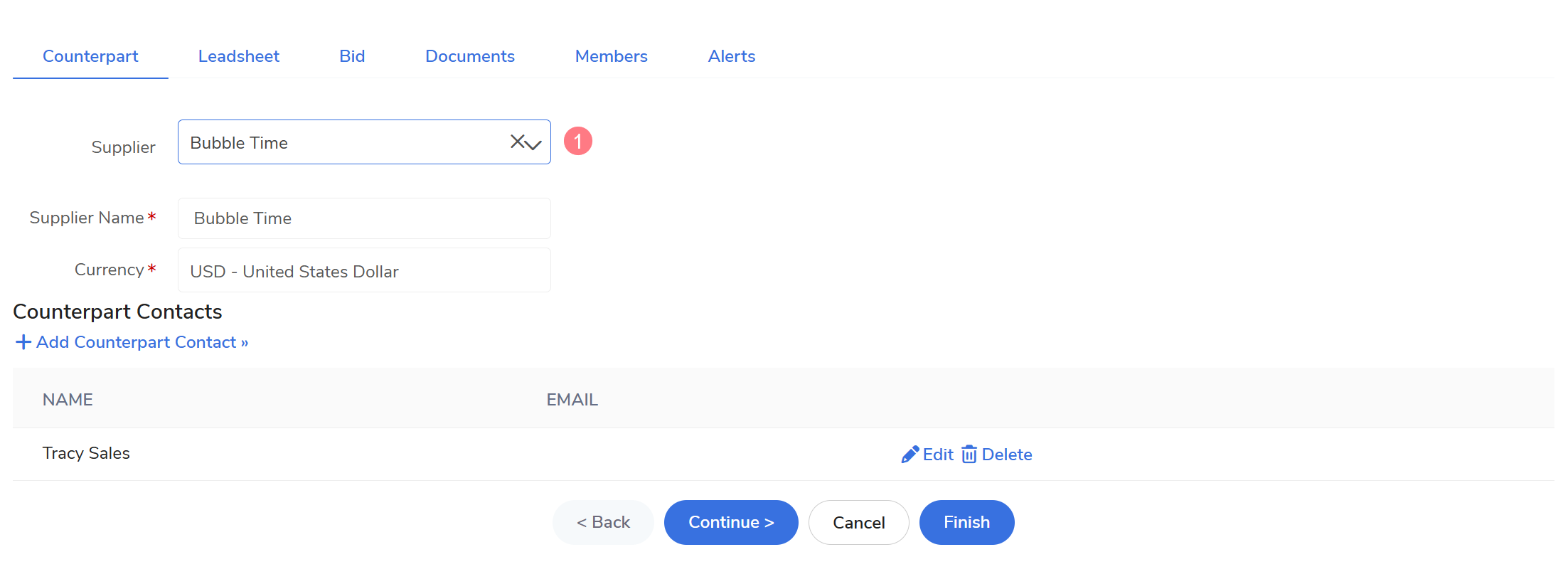This screenshot has width=1568, height=584.
Task: Click the Cancel button
Action: coord(859,522)
